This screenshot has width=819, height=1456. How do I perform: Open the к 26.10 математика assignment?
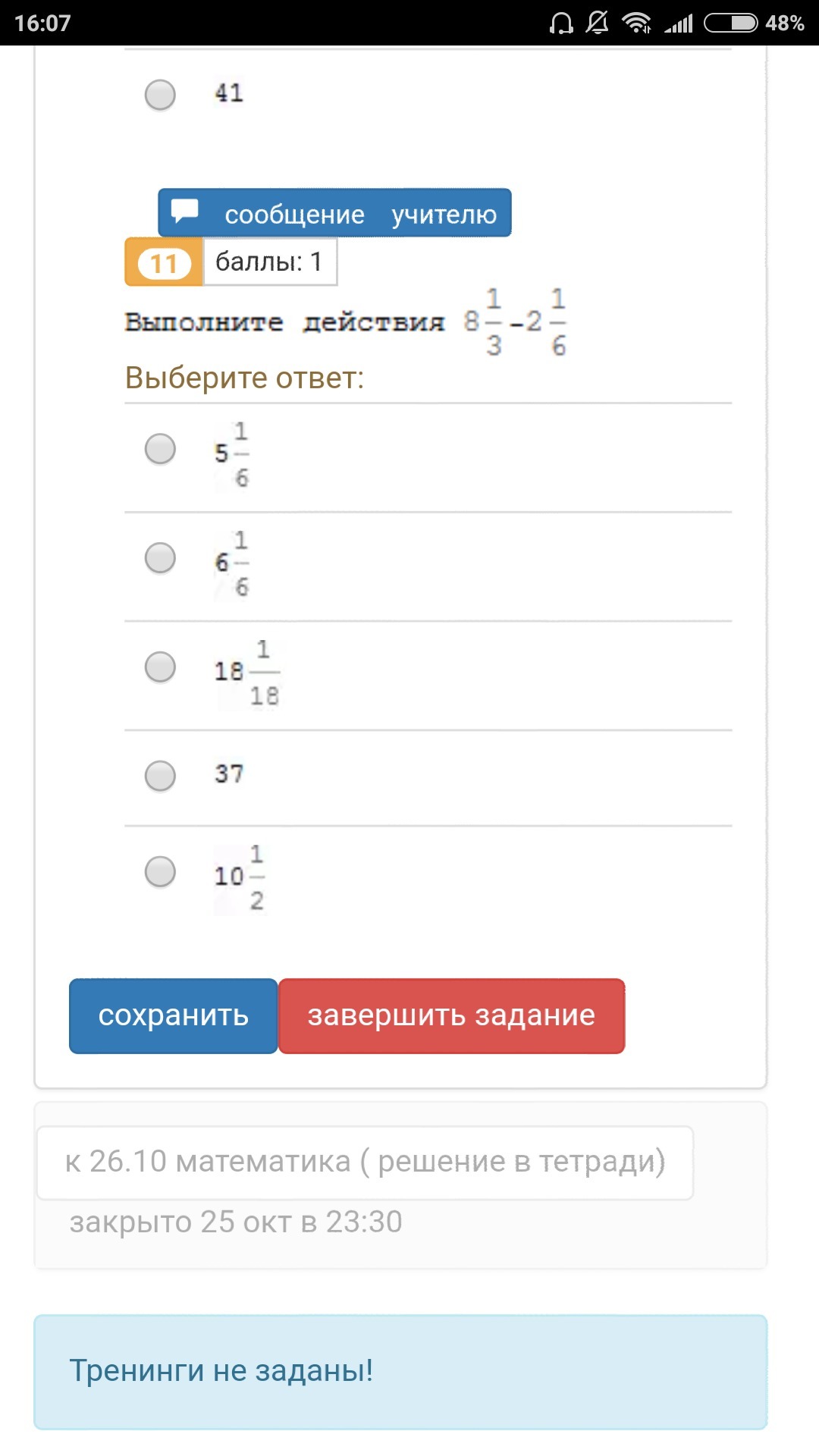[365, 1162]
